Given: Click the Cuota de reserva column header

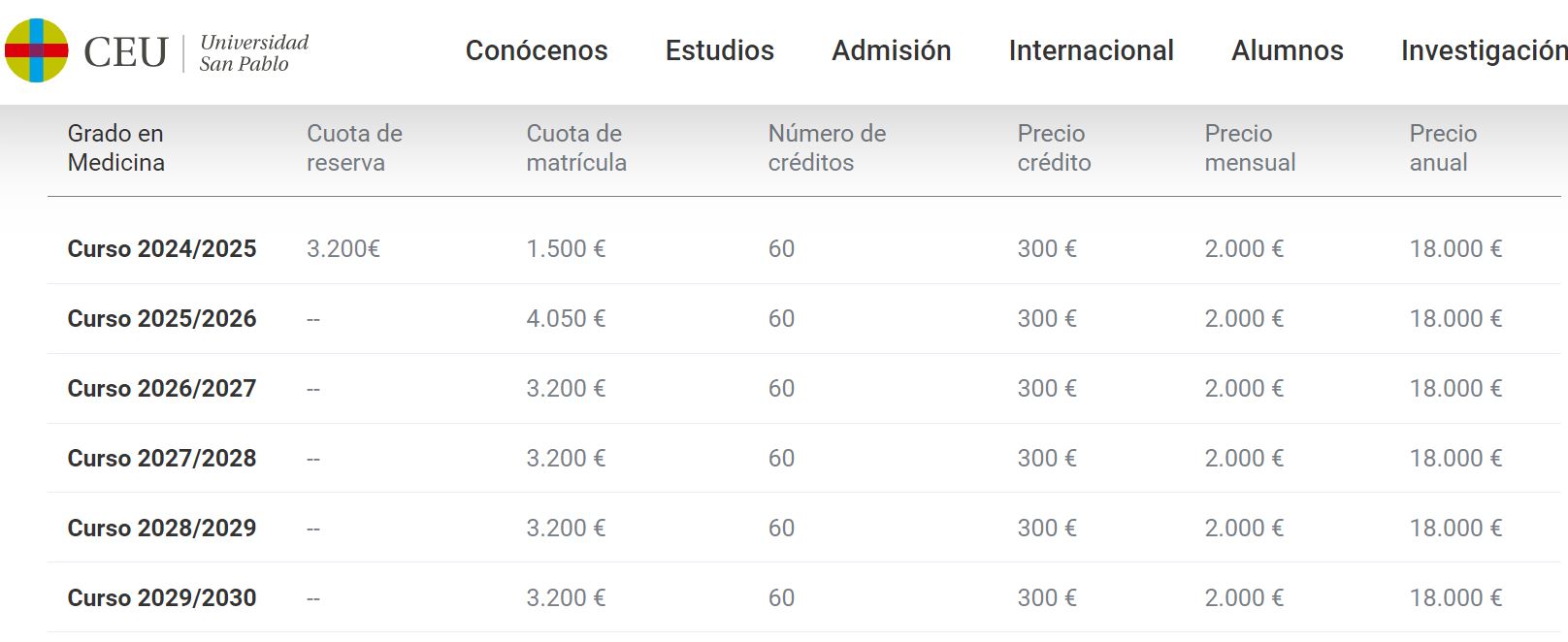Looking at the screenshot, I should [354, 147].
